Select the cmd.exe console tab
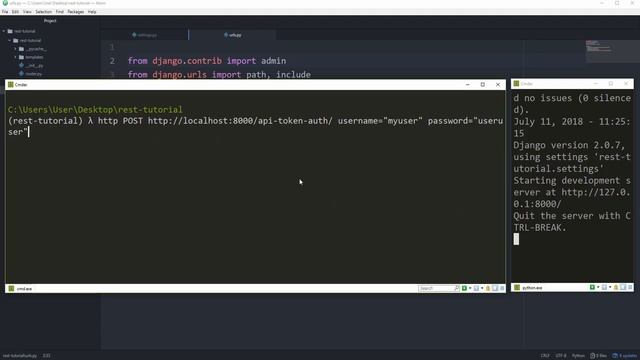 click(x=20, y=289)
